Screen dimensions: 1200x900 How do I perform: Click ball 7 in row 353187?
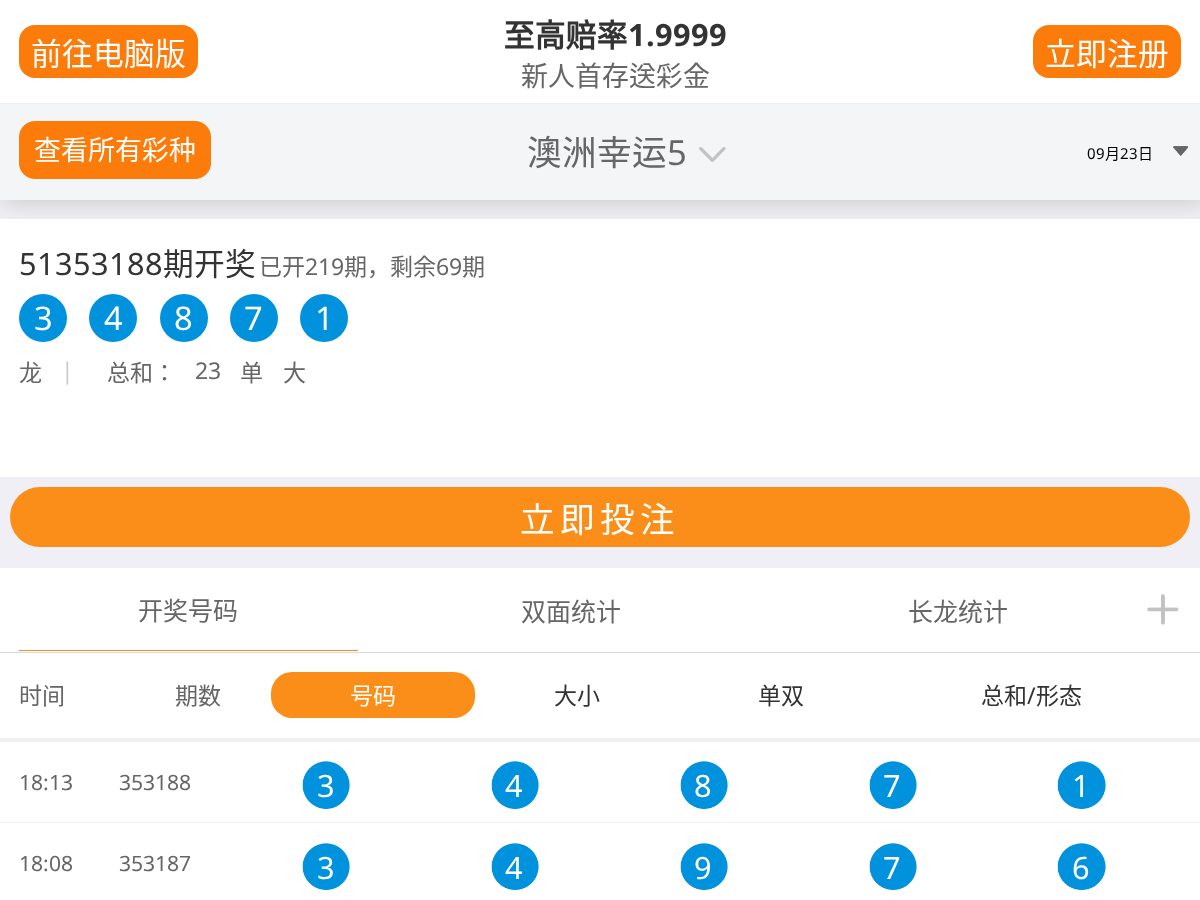click(x=893, y=867)
